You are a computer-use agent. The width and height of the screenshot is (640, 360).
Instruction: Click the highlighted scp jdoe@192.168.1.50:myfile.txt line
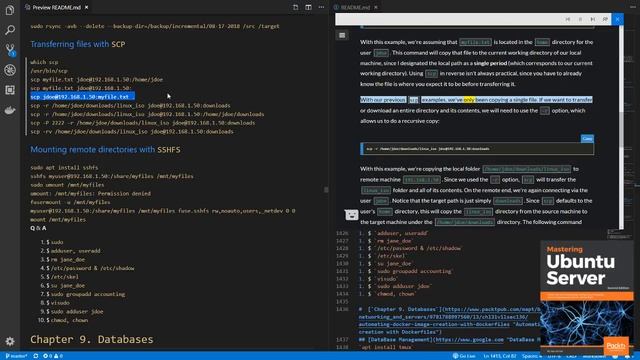82,97
